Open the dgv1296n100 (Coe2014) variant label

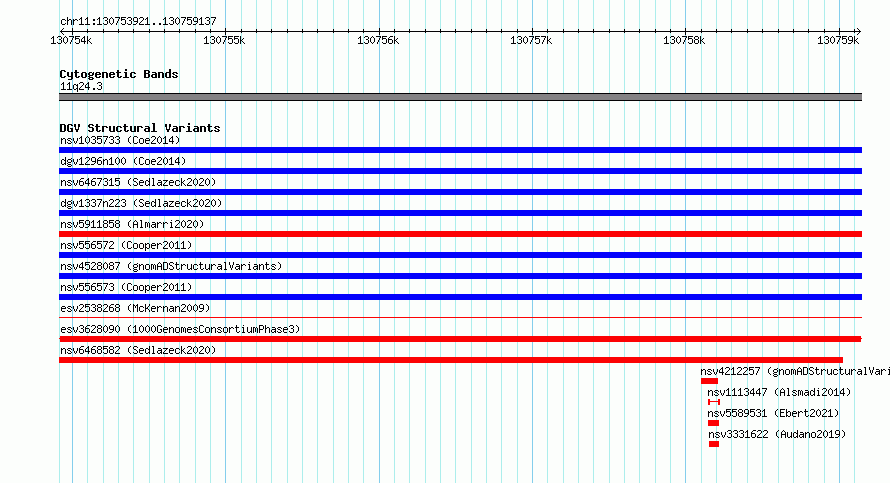pyautogui.click(x=123, y=161)
